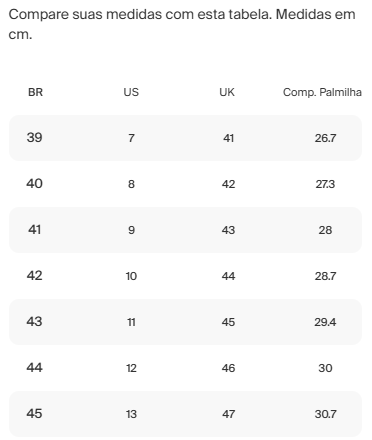
Task: Click the BR column header
Action: point(35,92)
